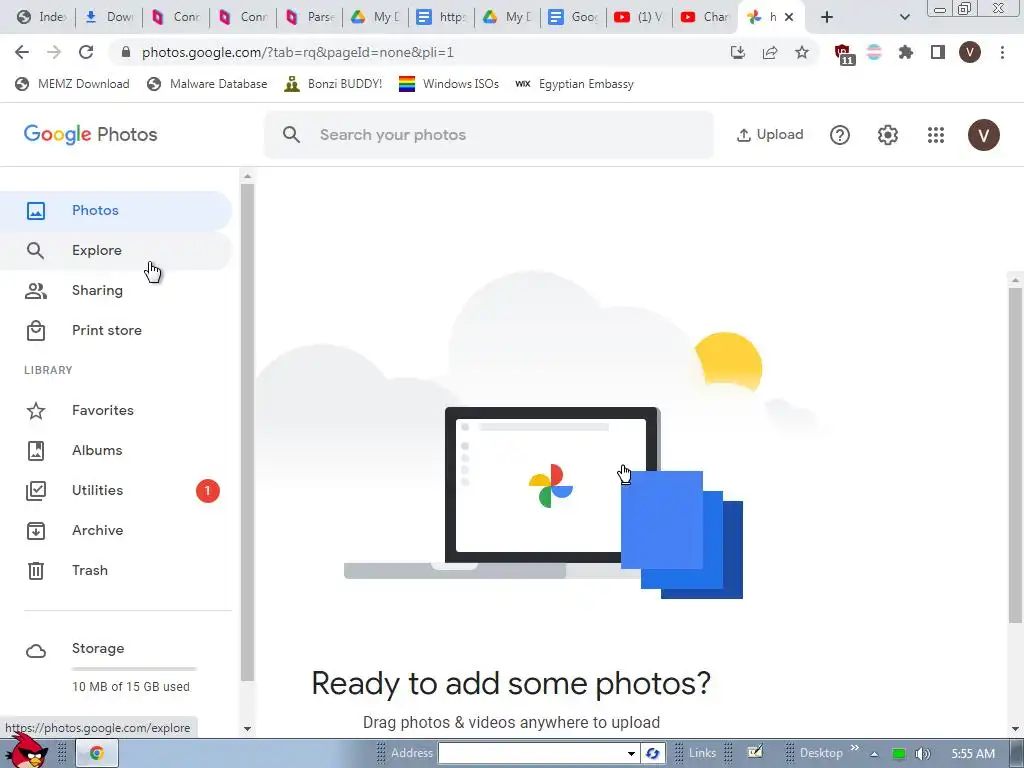Open the Print store
1024x768 pixels.
(x=116, y=330)
